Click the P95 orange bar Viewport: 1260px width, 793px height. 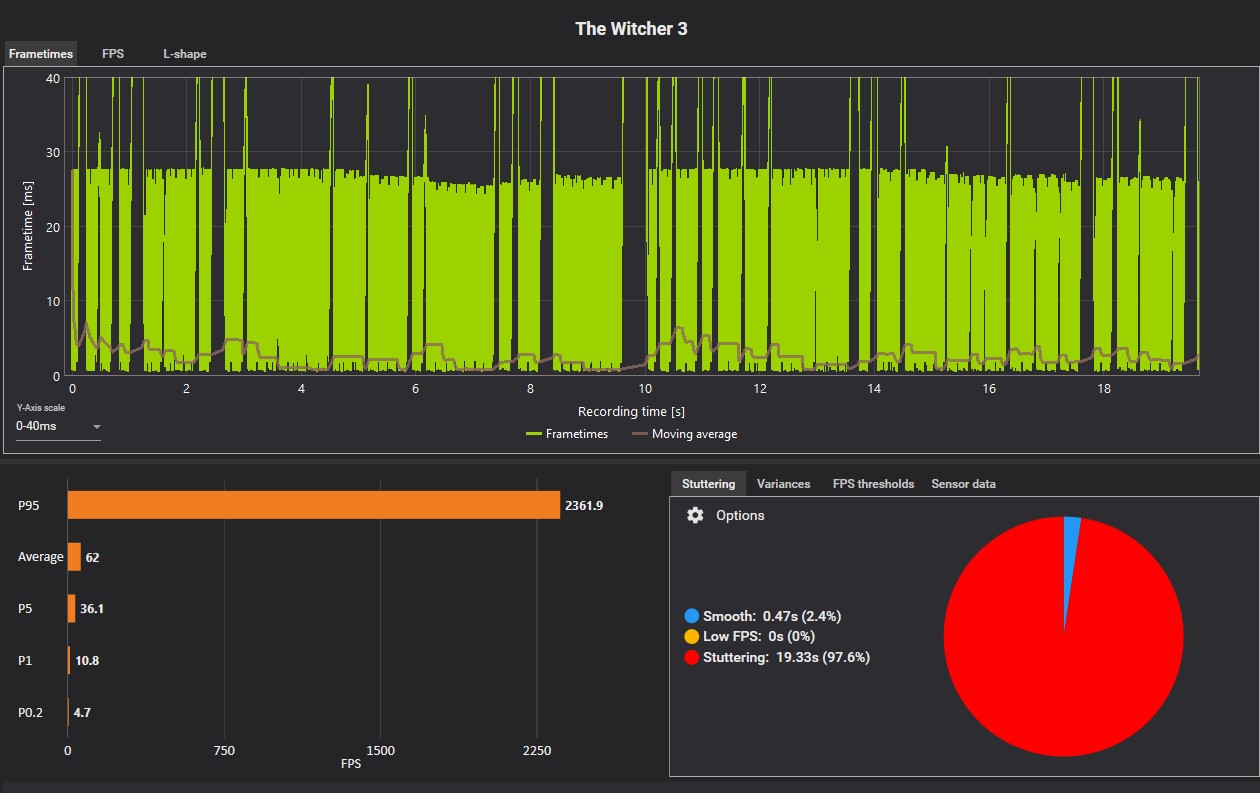pyautogui.click(x=313, y=506)
